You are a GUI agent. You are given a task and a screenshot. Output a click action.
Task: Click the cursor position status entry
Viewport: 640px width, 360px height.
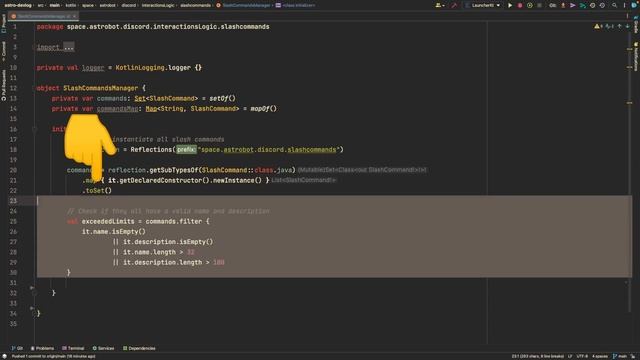(x=538, y=356)
